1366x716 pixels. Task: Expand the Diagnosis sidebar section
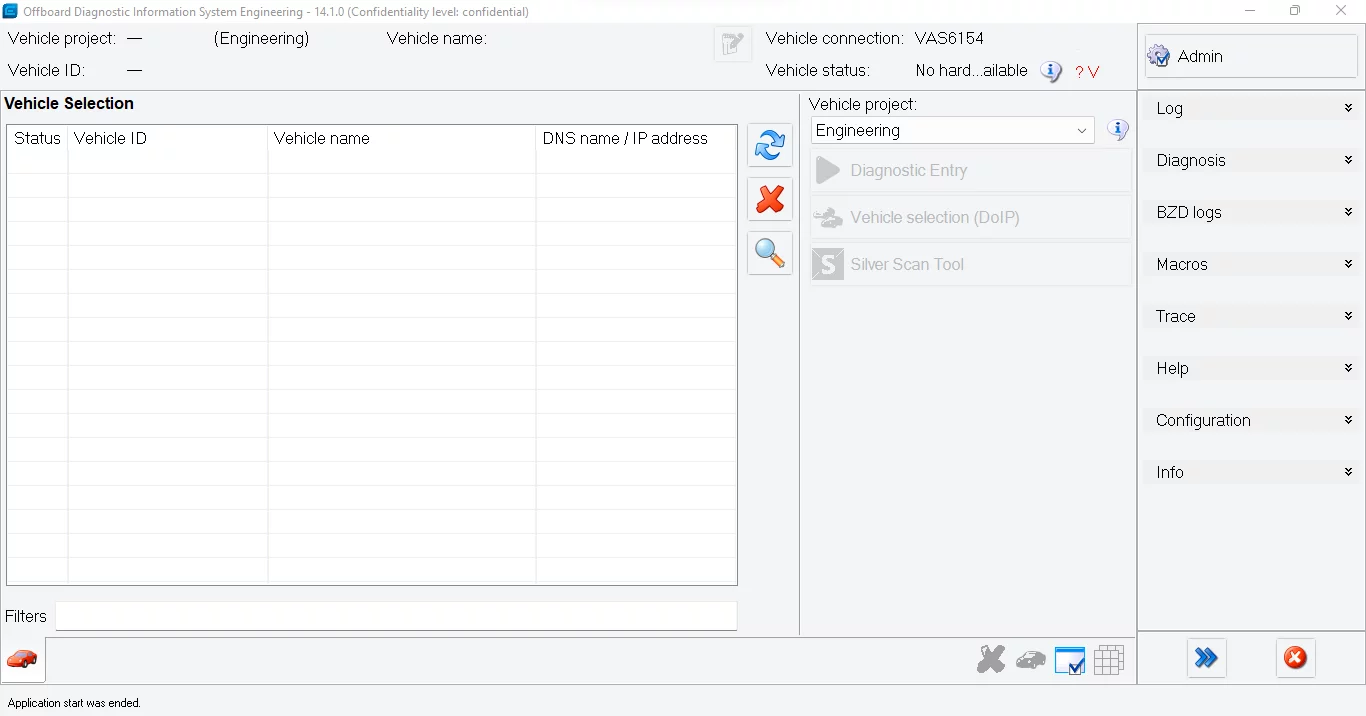point(1251,160)
